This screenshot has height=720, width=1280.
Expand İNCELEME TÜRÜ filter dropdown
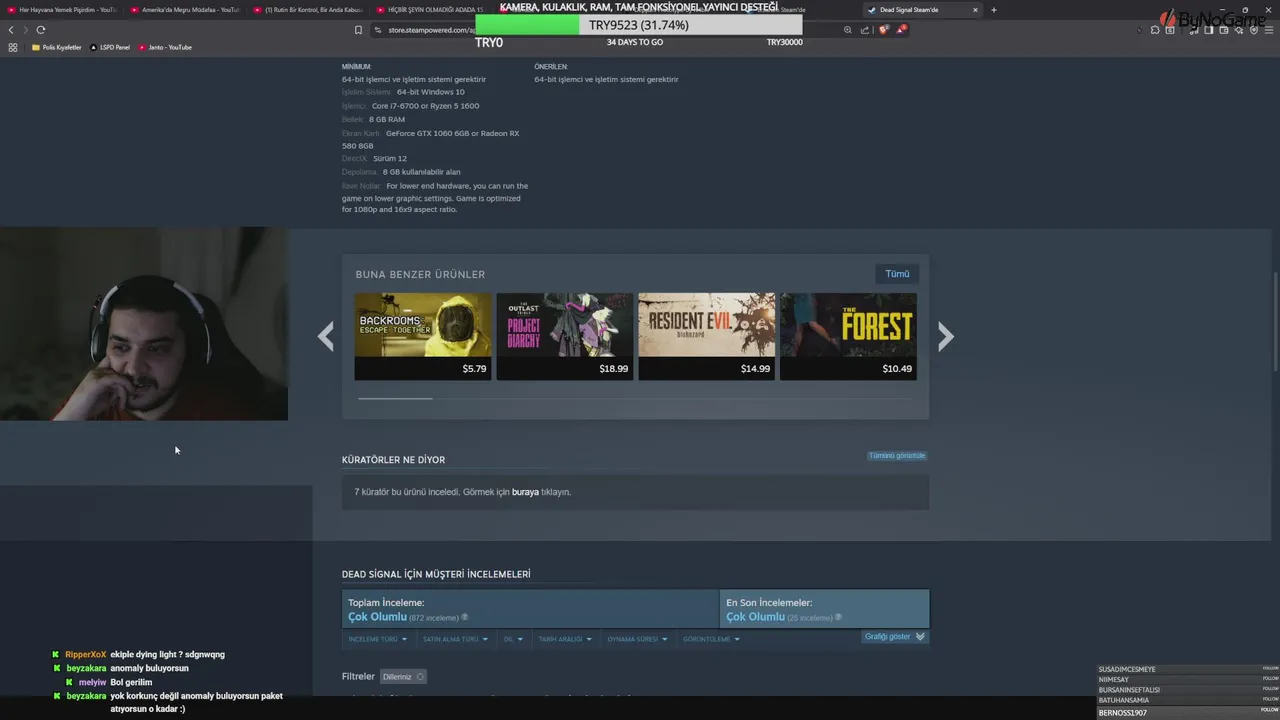click(377, 639)
